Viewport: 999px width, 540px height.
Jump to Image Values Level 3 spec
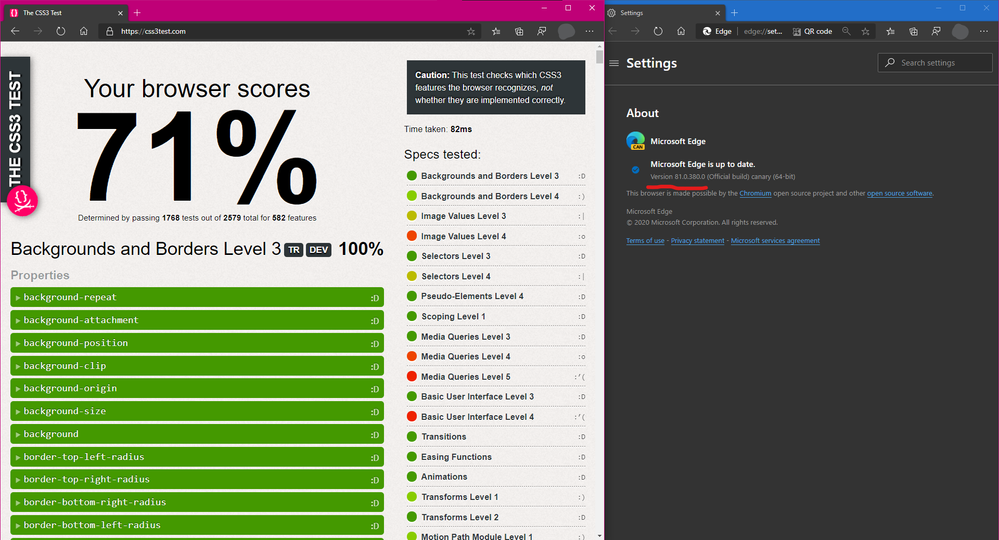click(x=463, y=216)
